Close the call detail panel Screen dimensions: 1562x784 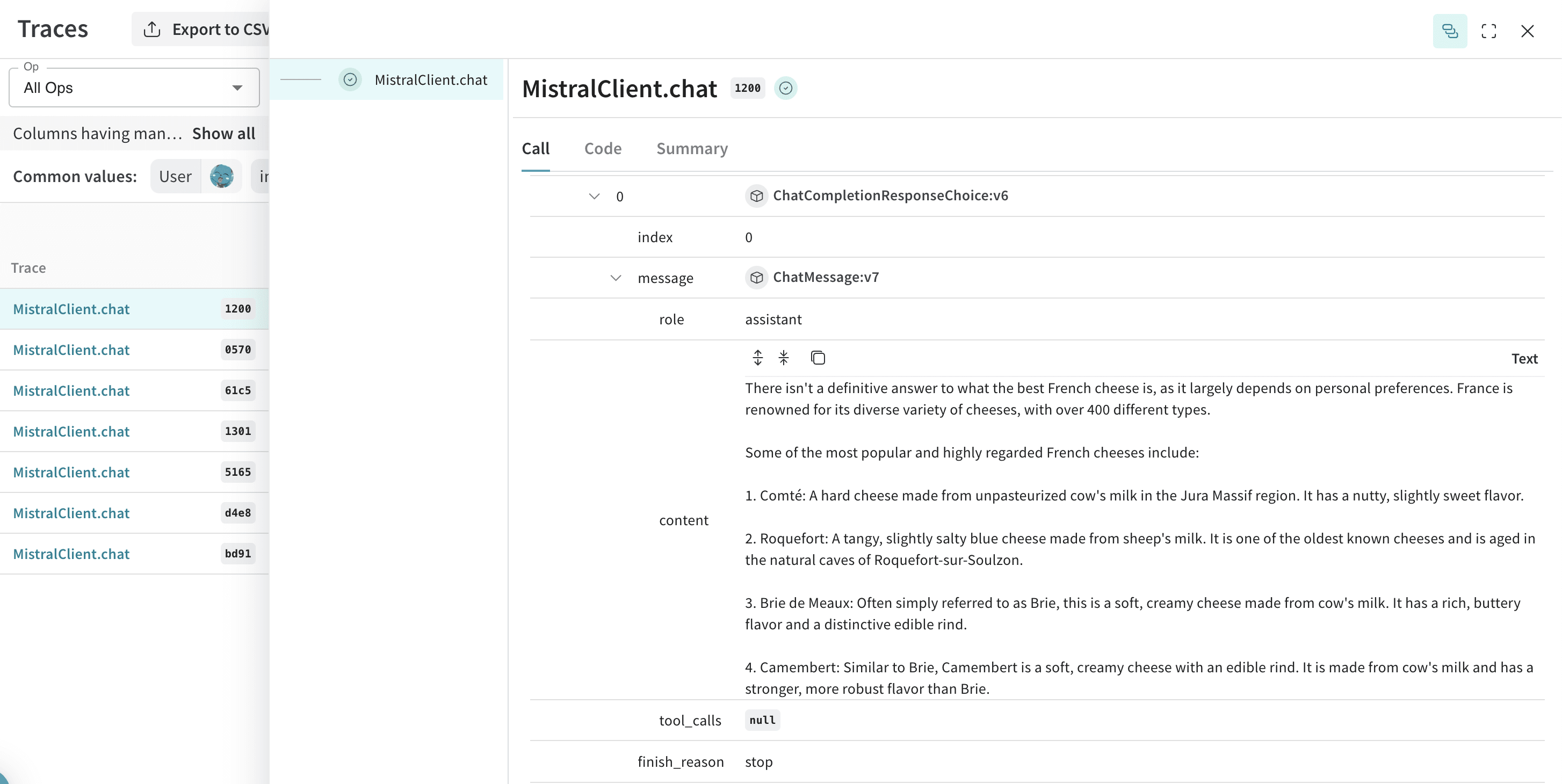1528,31
